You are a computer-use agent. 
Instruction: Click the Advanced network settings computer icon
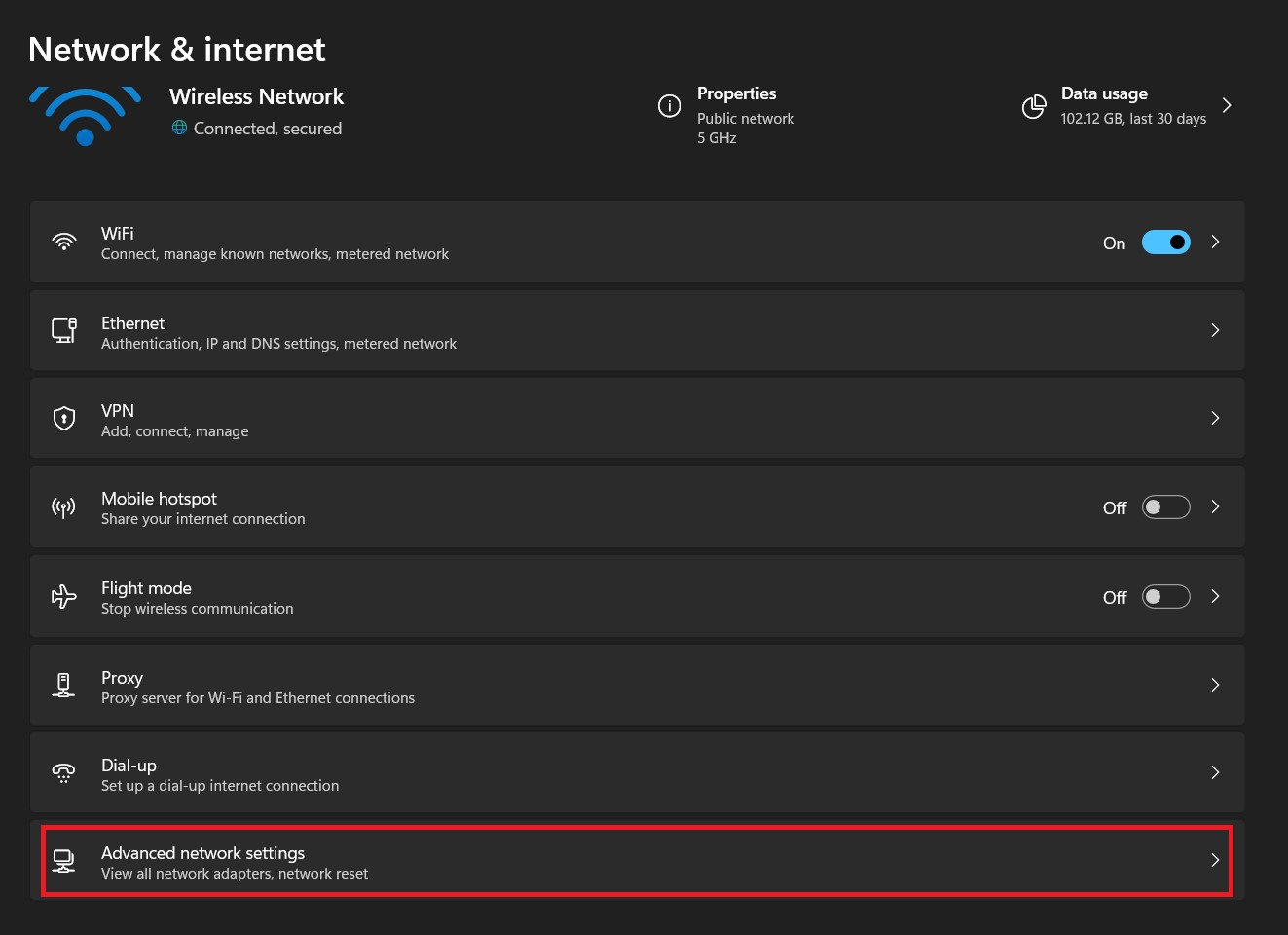tap(63, 861)
